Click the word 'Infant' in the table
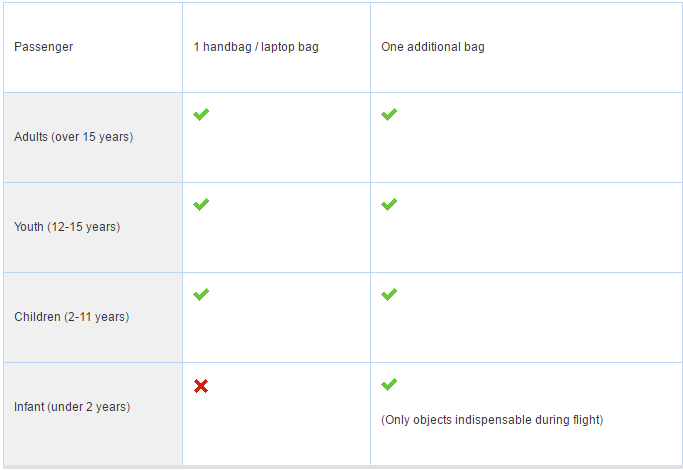 [30, 407]
